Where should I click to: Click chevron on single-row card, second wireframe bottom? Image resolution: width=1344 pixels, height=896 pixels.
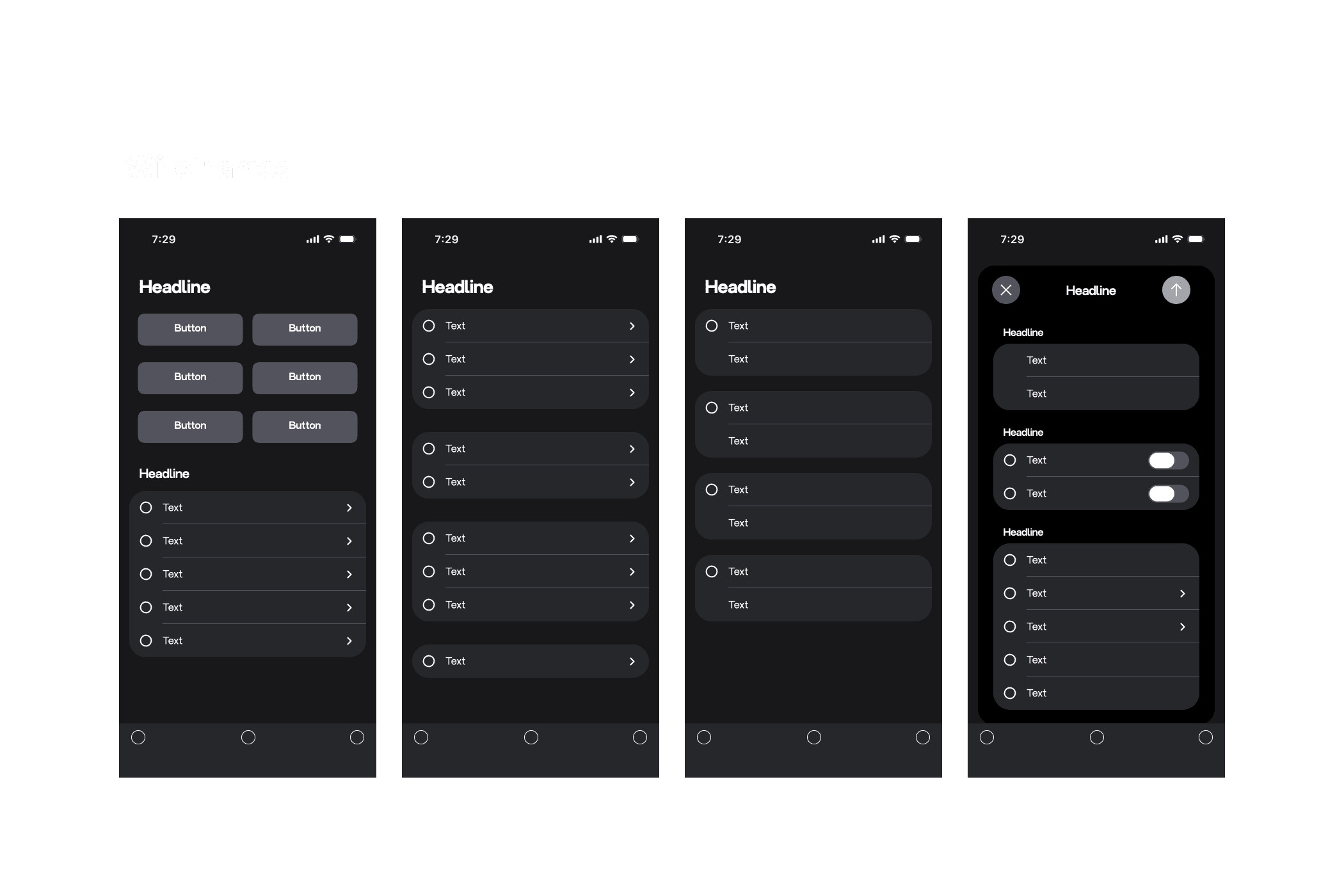point(632,661)
